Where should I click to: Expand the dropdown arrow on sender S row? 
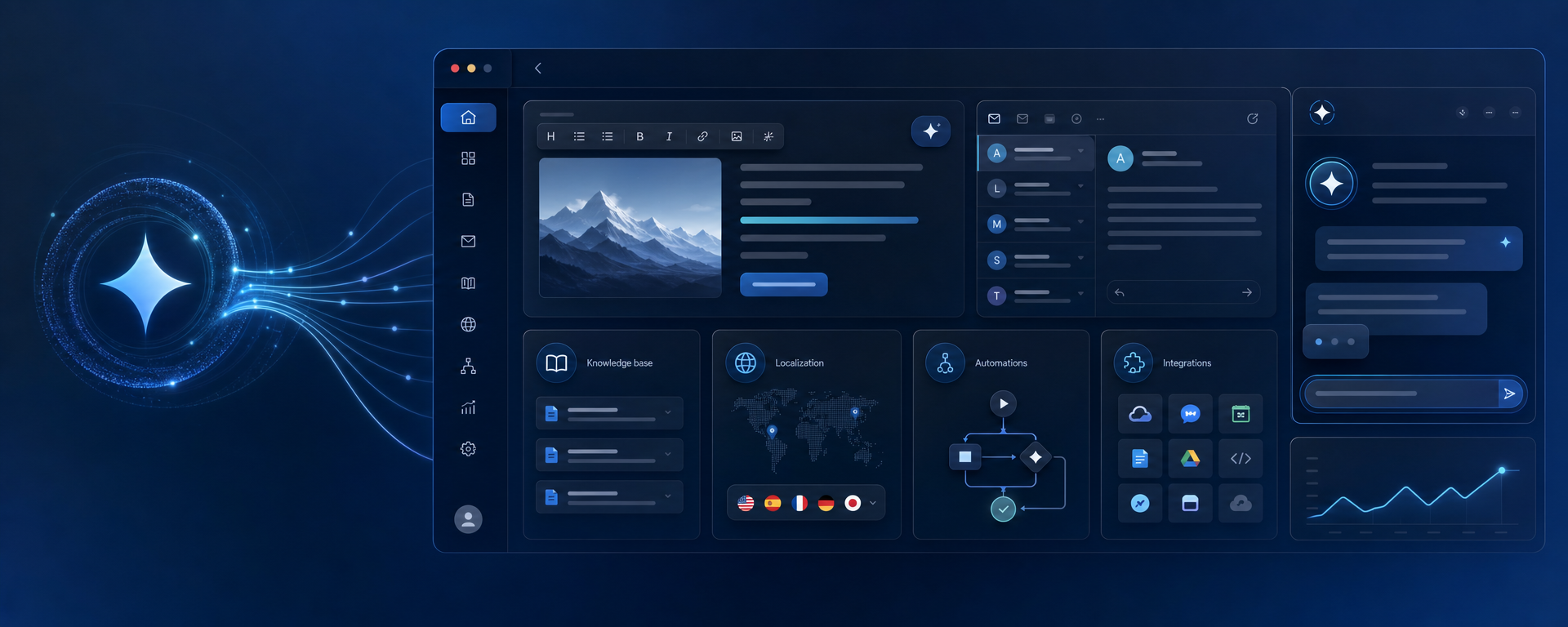1080,258
